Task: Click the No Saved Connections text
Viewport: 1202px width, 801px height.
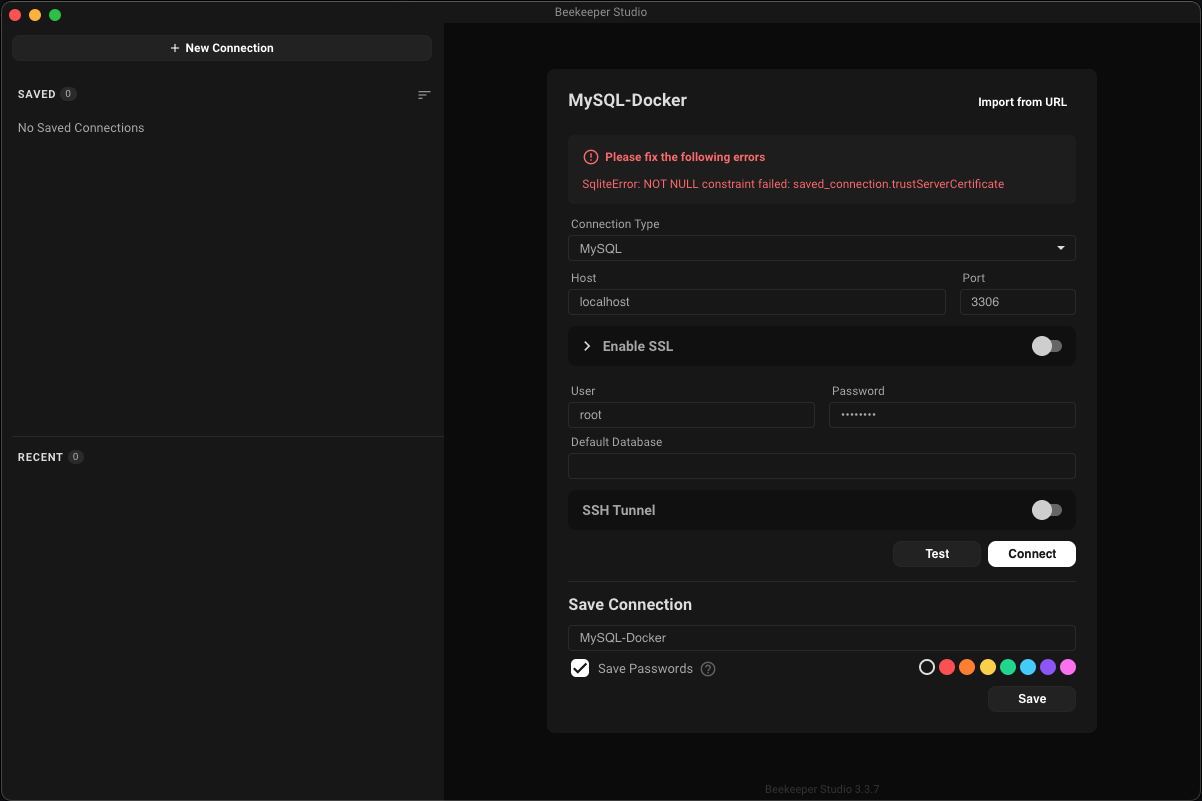Action: 81,128
